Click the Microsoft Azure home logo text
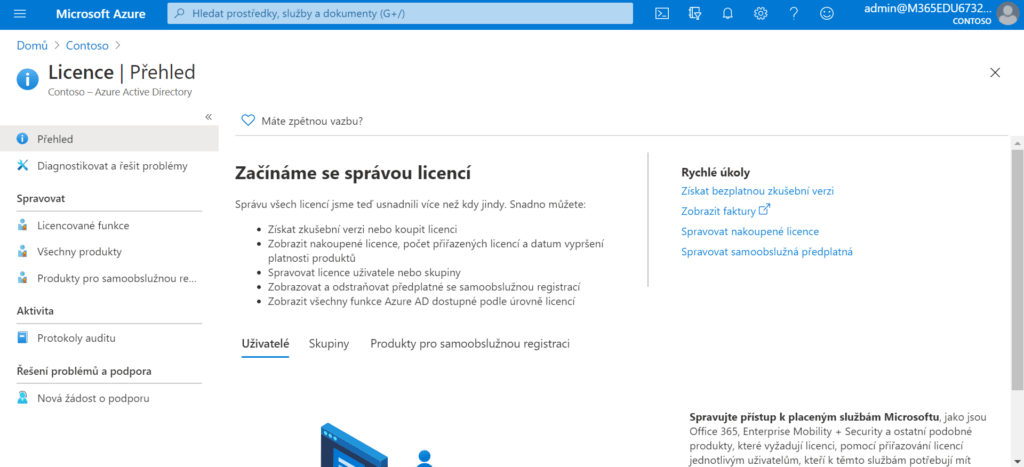The image size is (1024, 467). 101,14
